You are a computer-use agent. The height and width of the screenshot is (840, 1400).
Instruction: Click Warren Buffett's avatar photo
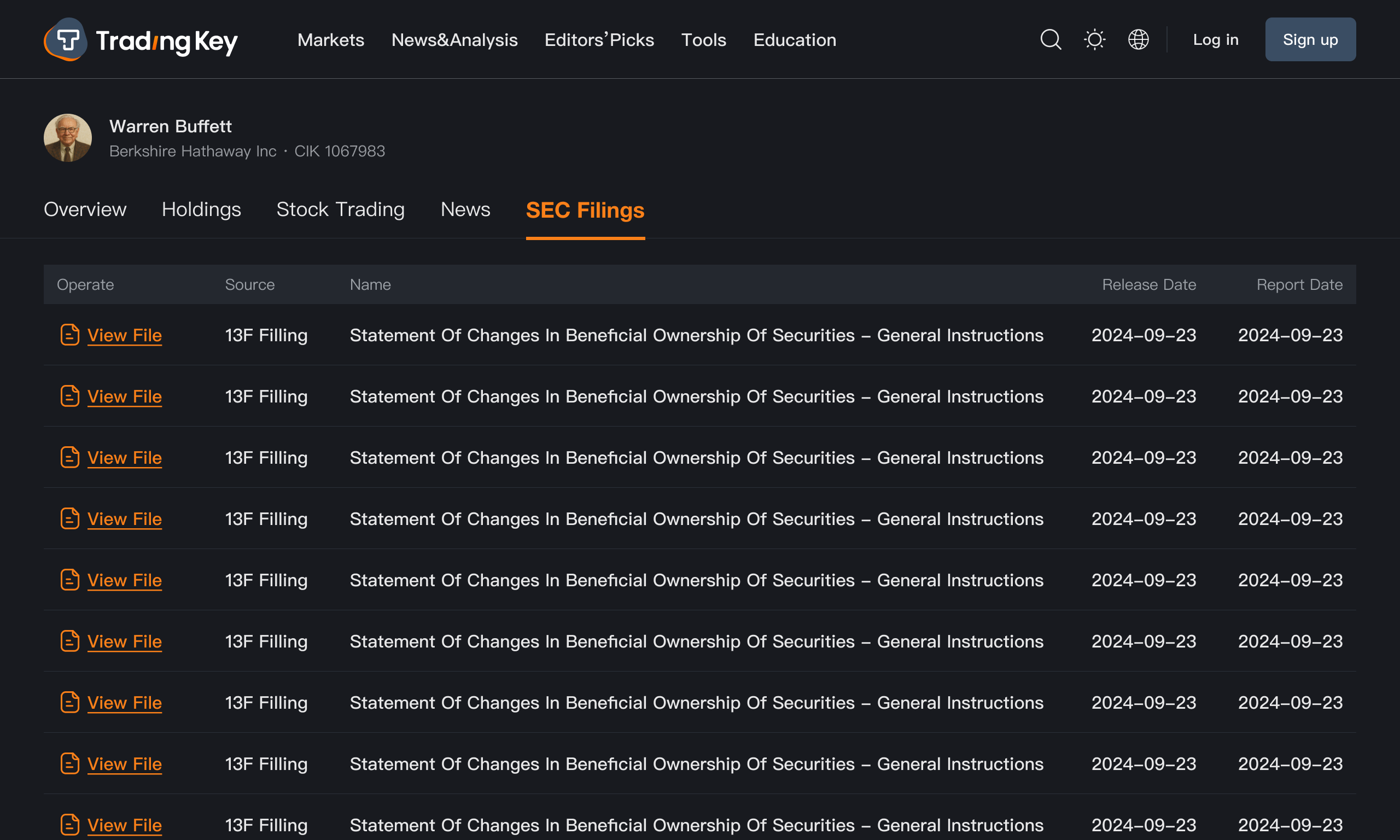(x=68, y=138)
